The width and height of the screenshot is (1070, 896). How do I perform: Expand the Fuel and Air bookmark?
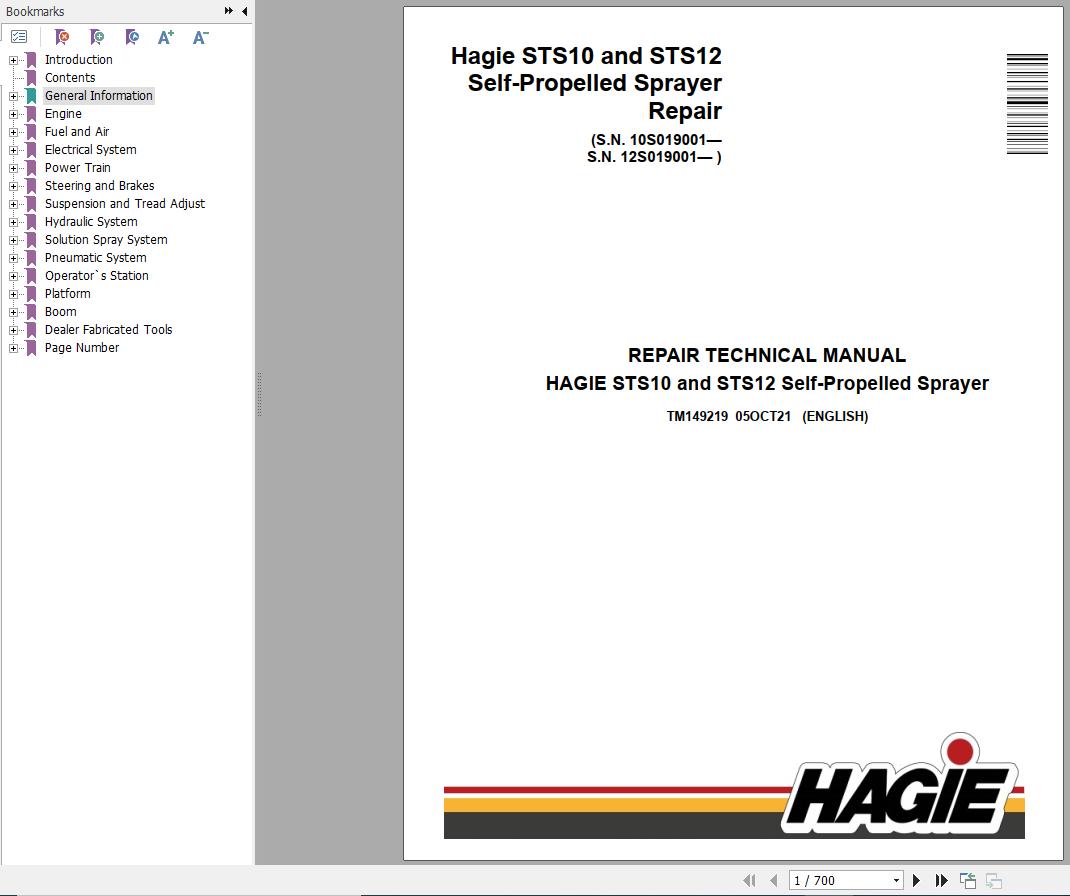pyautogui.click(x=13, y=132)
